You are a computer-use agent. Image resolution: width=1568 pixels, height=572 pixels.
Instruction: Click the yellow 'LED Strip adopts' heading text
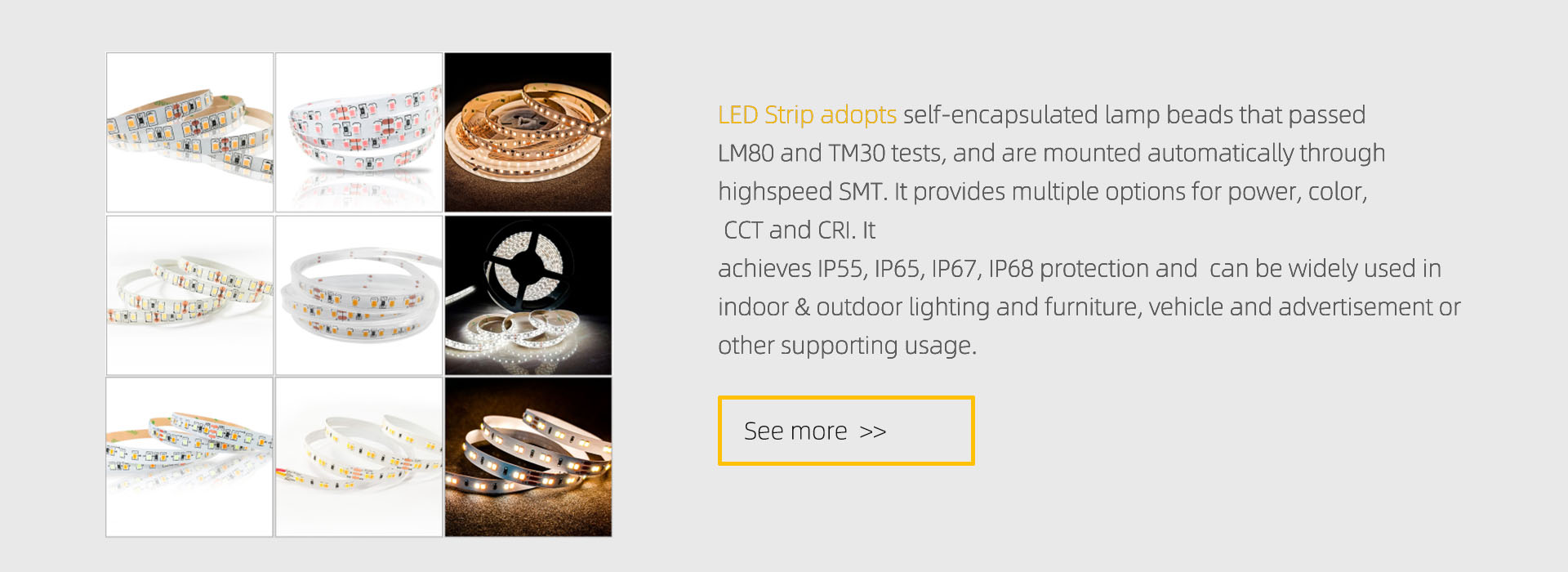pyautogui.click(x=807, y=115)
